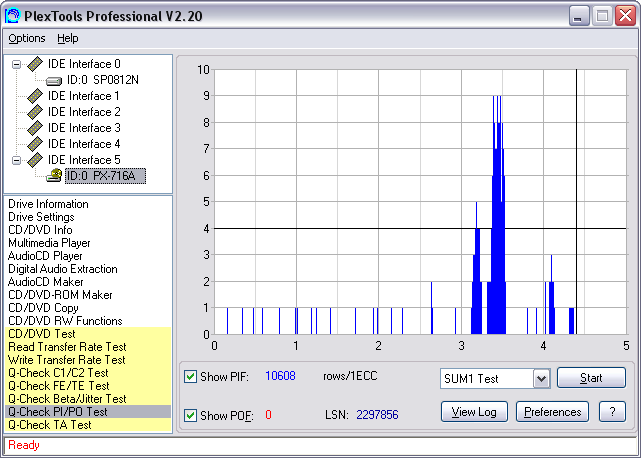Click the question mark help button

point(612,411)
